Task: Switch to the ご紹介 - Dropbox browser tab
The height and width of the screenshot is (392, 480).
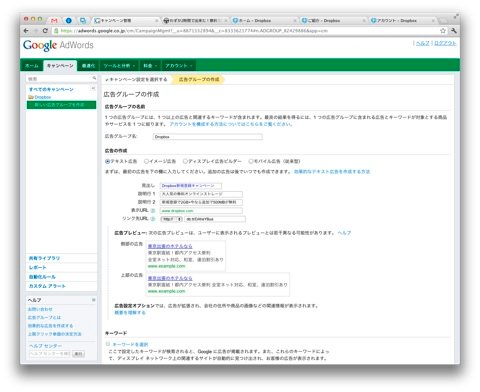Action: [x=333, y=21]
